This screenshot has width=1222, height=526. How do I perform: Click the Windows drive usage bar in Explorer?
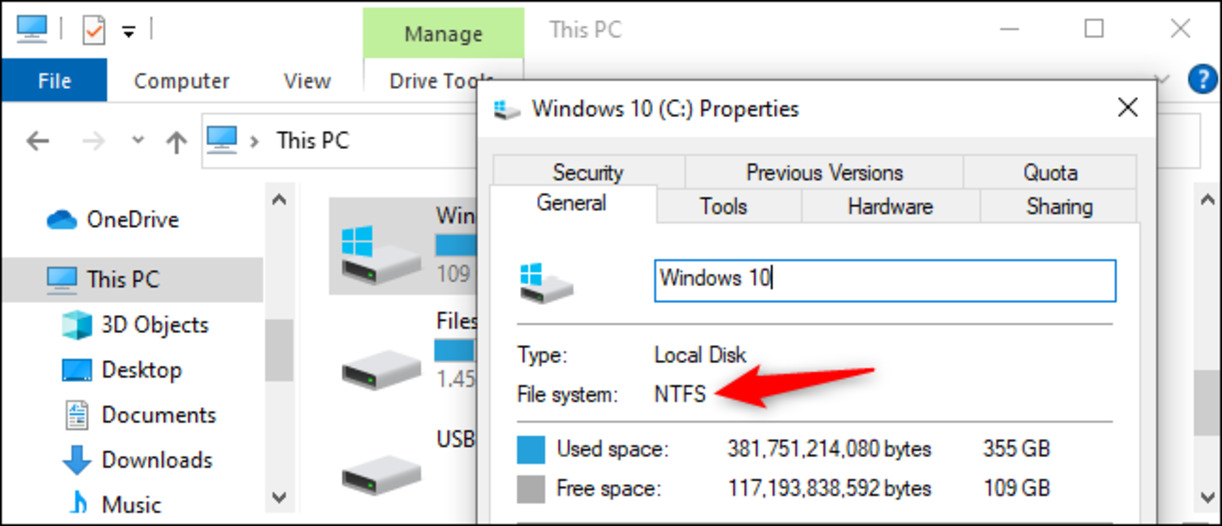click(457, 246)
